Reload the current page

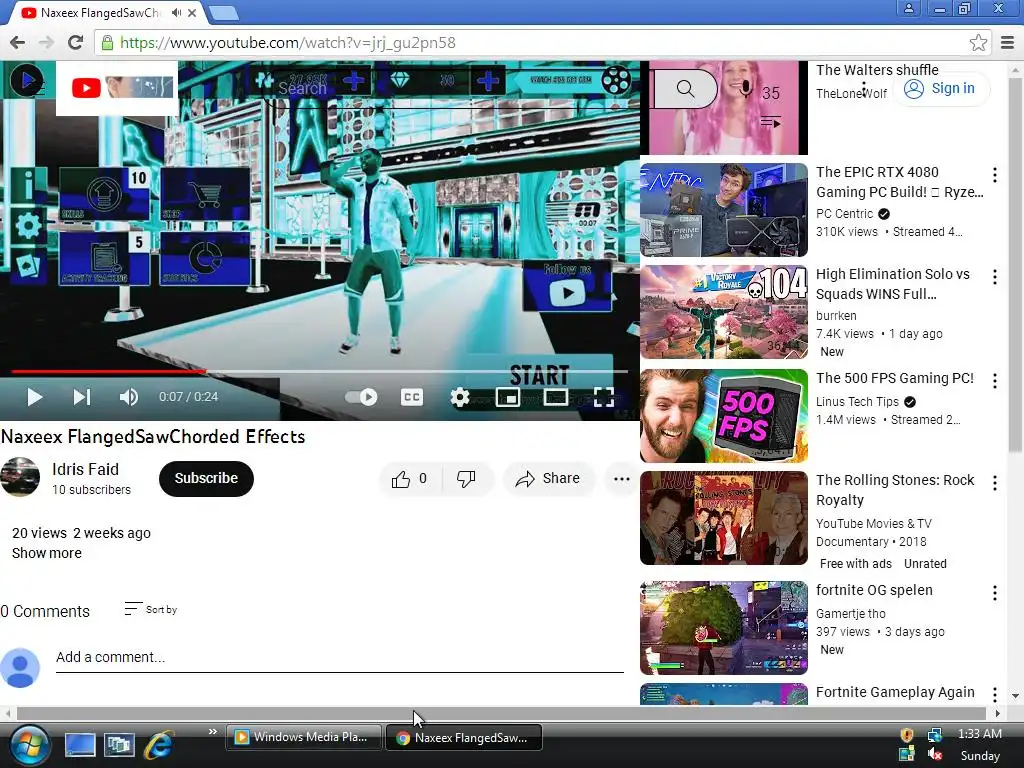point(76,42)
